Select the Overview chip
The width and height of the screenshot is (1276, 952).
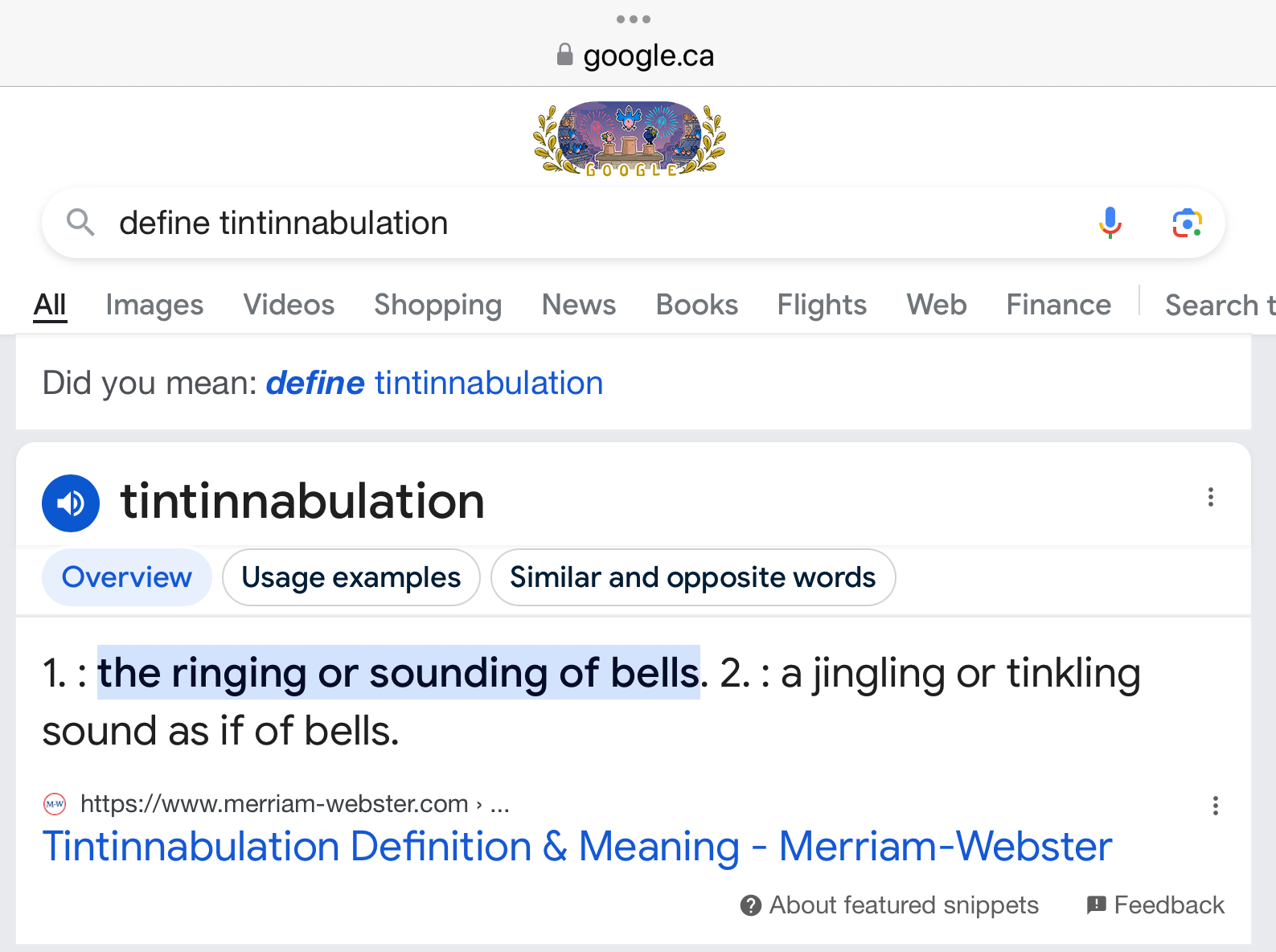point(127,577)
